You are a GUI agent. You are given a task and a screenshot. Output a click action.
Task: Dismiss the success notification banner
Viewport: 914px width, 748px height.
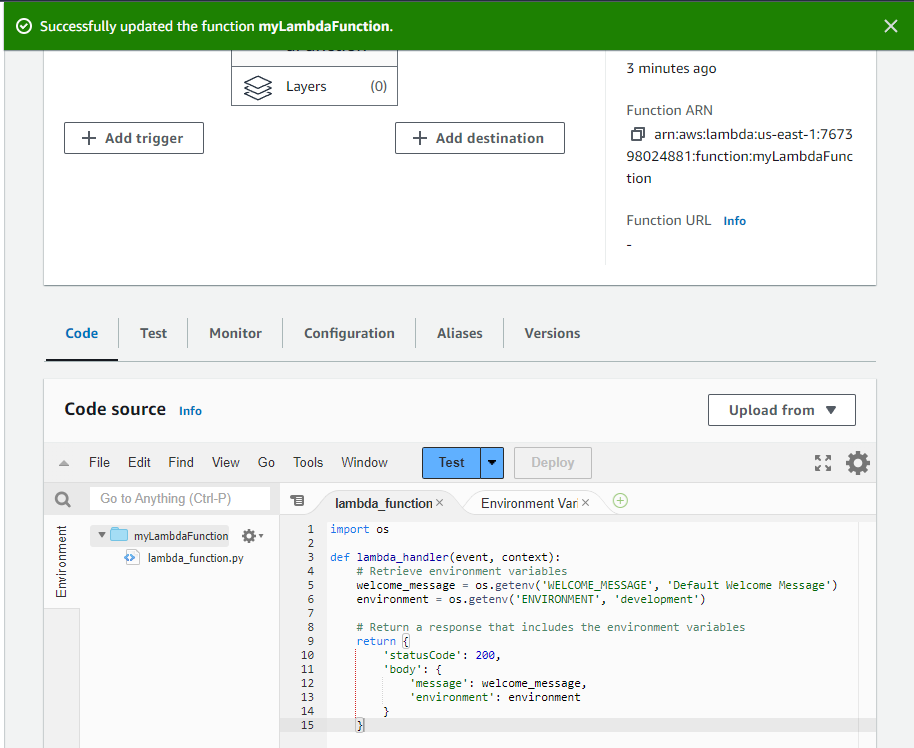tap(890, 26)
